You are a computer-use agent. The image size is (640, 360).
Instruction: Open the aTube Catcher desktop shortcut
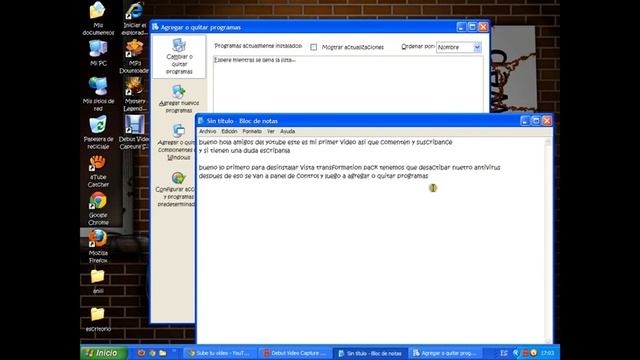point(98,171)
